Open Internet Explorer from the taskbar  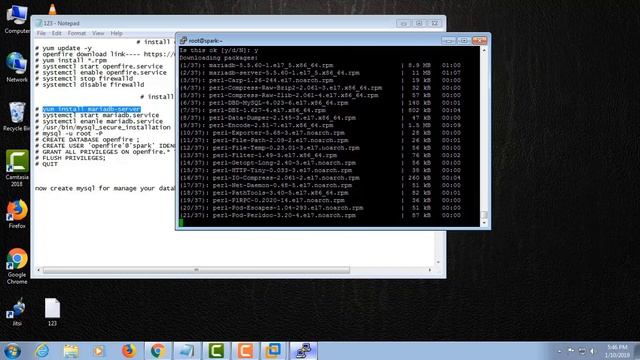[x=42, y=351]
